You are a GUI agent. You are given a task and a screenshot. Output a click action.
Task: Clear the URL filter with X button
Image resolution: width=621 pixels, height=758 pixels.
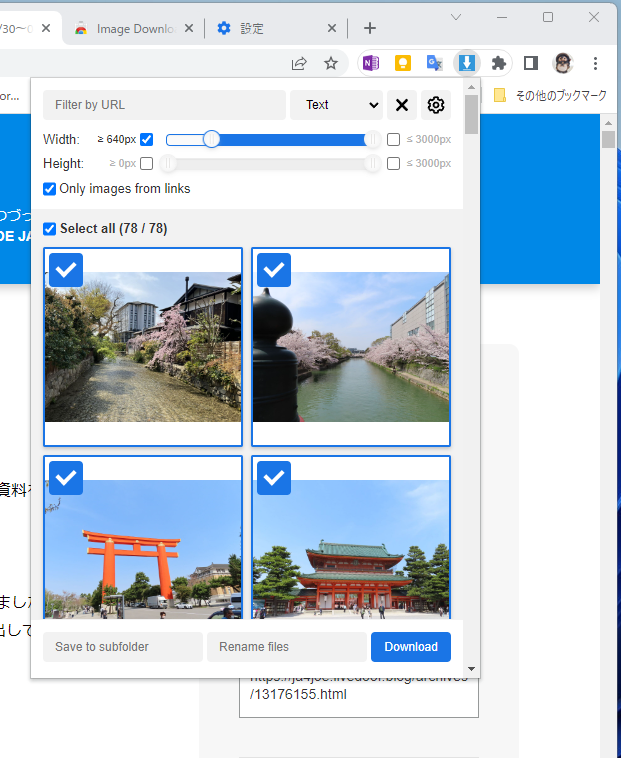402,105
